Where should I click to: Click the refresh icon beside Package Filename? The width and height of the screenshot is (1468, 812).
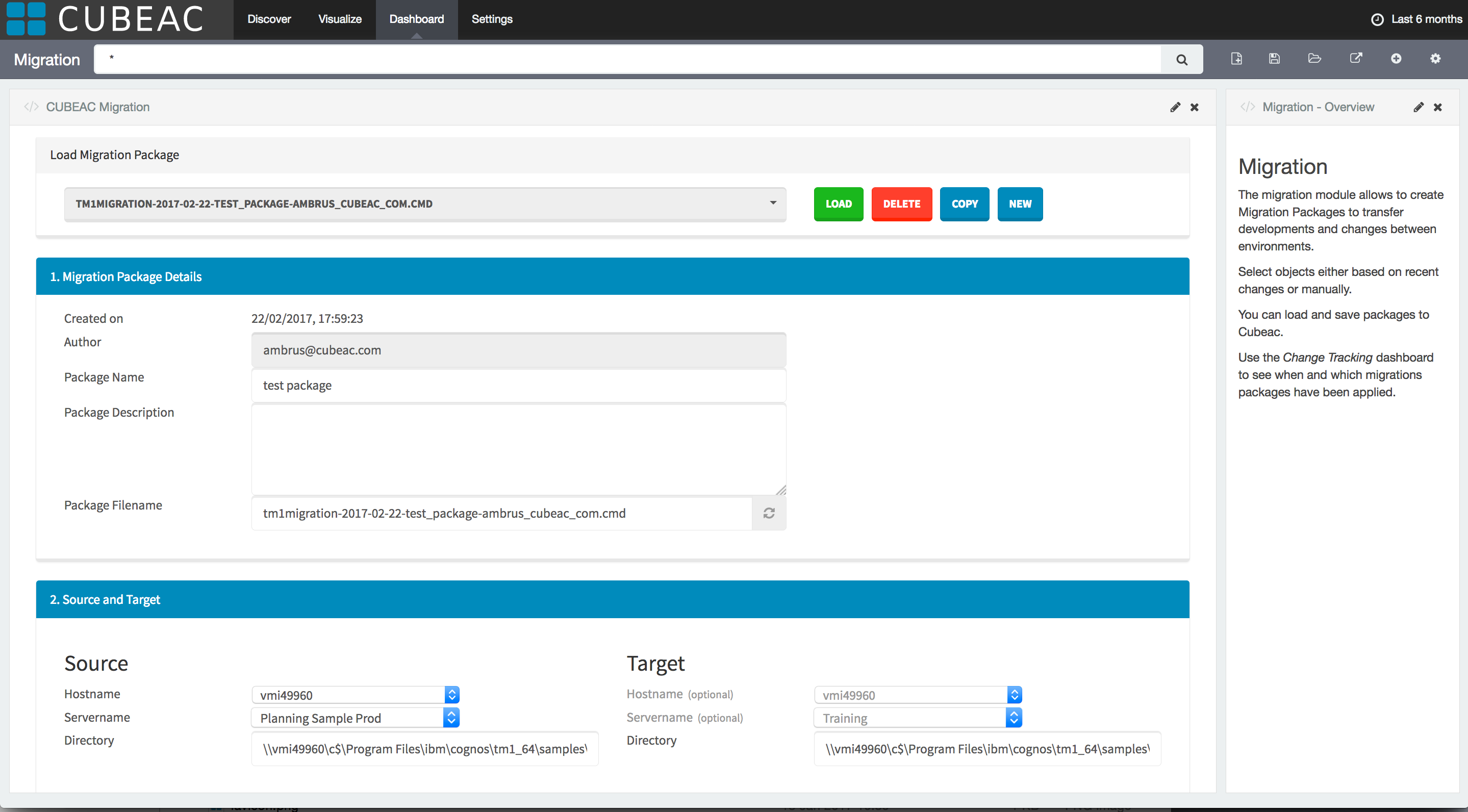pos(768,513)
